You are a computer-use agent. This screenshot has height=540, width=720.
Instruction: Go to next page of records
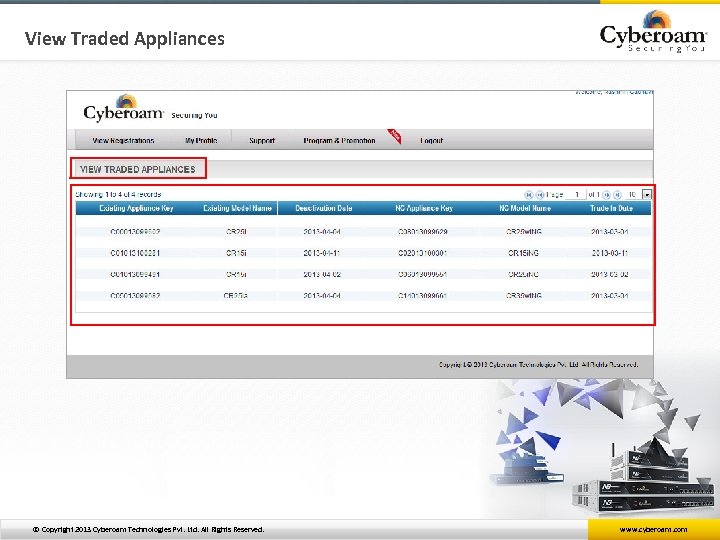[x=606, y=195]
